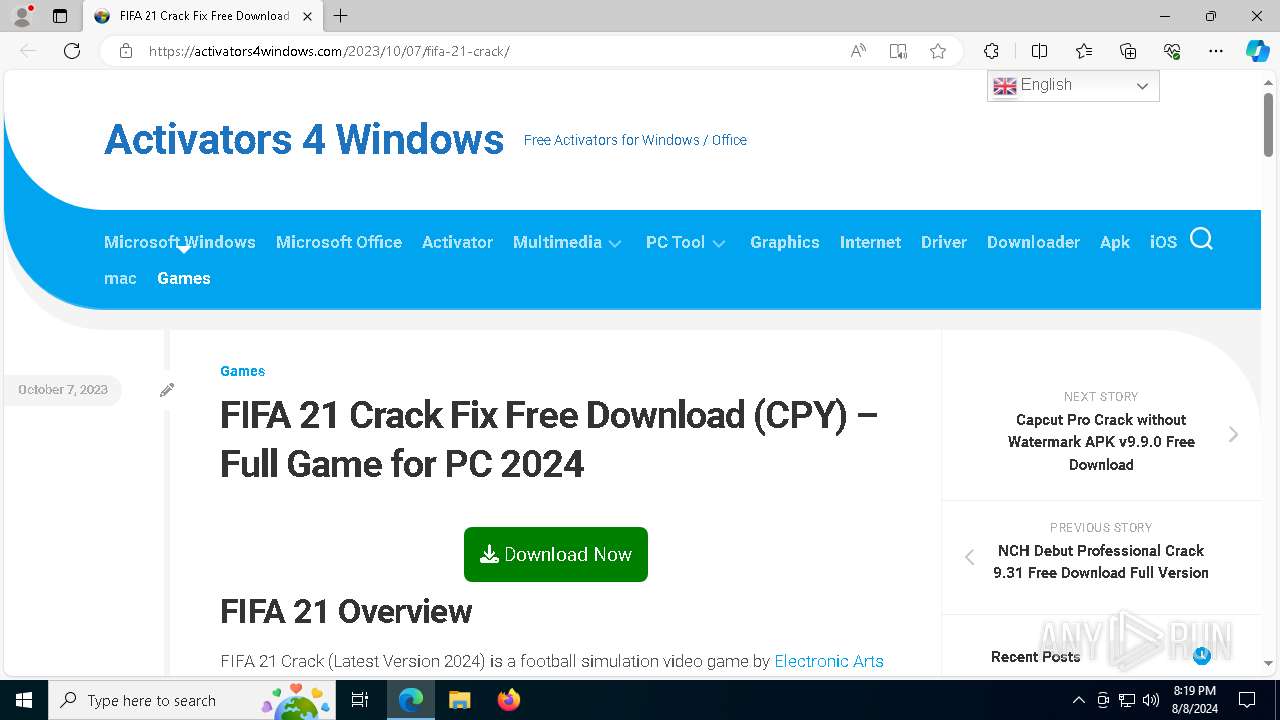The image size is (1280, 720).
Task: Open mac menu item
Action: (x=120, y=278)
